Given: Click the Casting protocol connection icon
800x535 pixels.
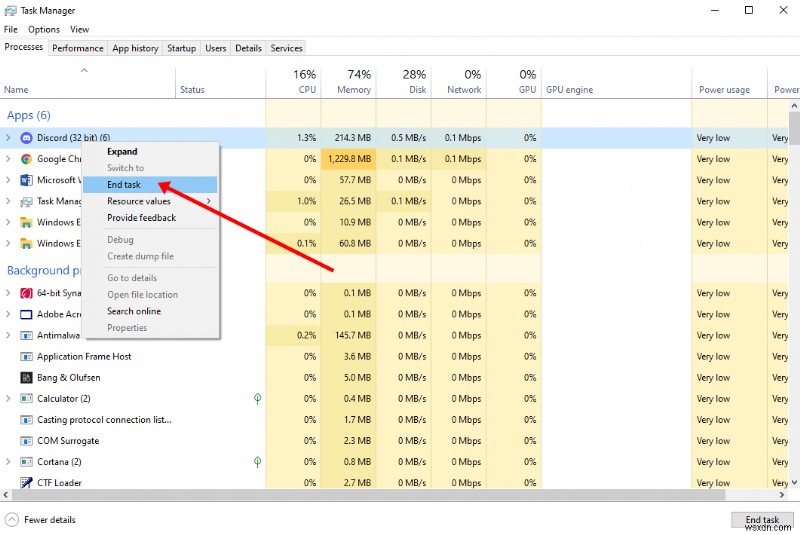Looking at the screenshot, I should click(26, 420).
